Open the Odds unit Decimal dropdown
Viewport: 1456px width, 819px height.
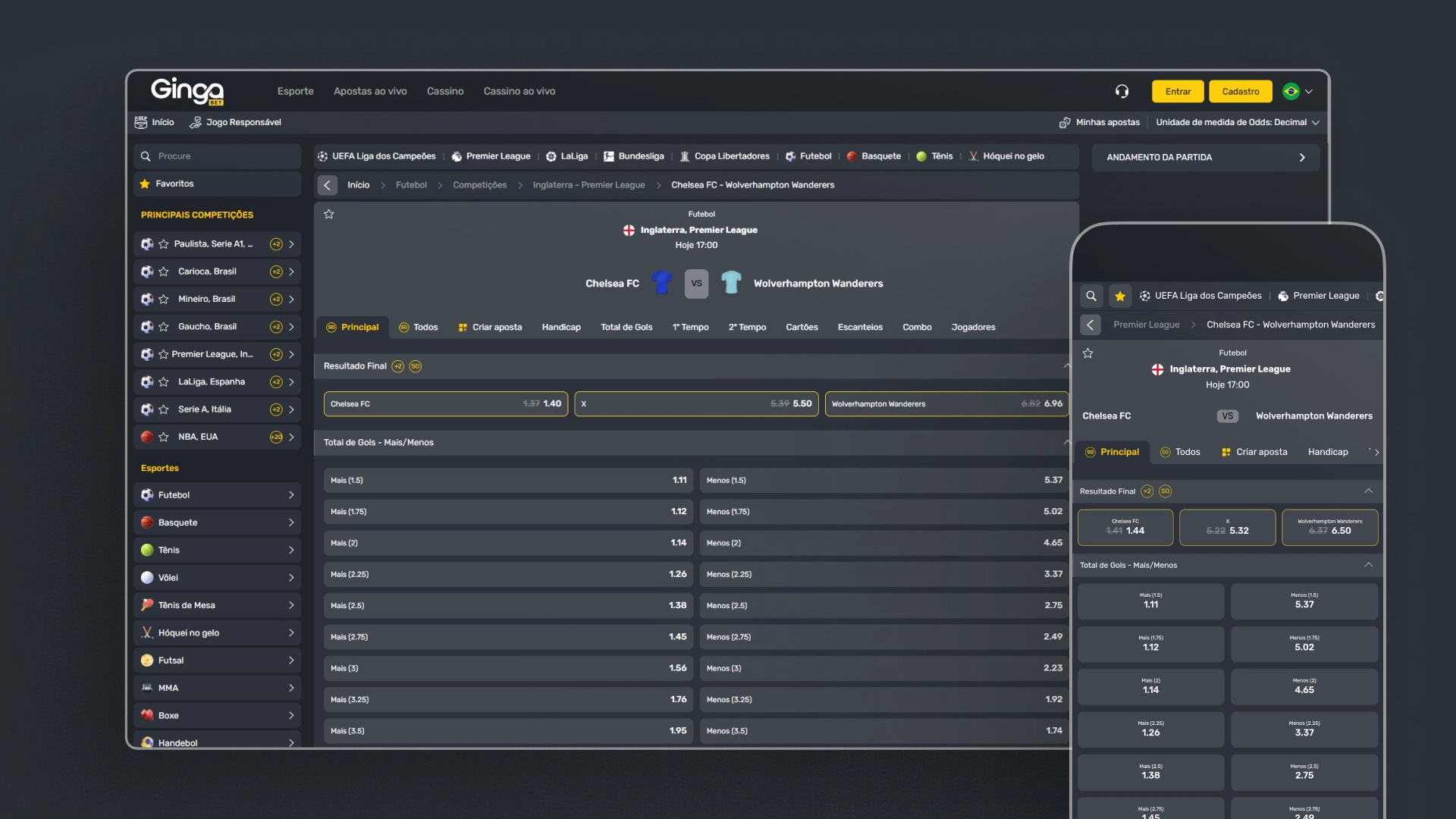[x=1238, y=123]
